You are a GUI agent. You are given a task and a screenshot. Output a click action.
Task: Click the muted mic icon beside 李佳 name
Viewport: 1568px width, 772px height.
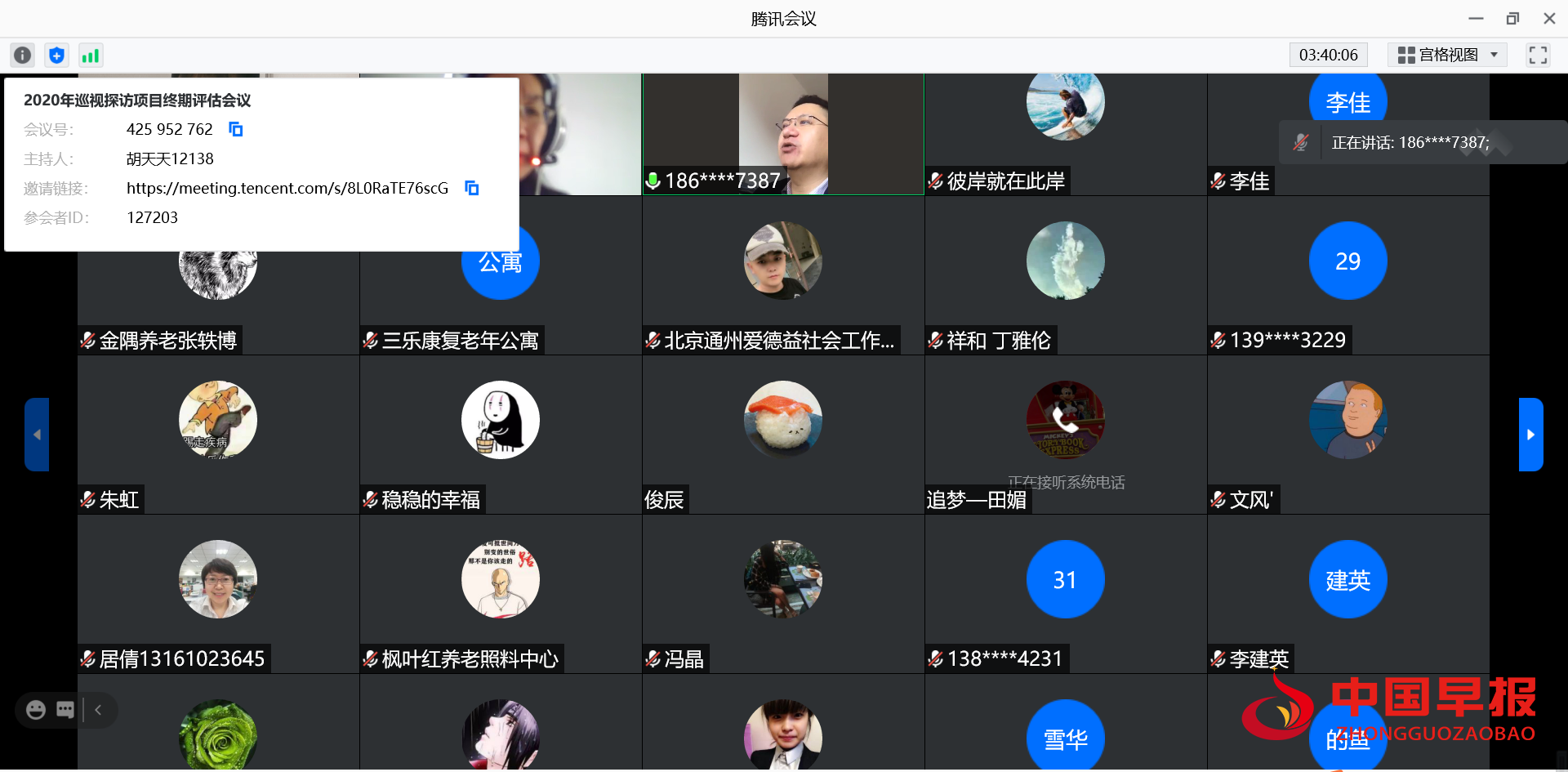(x=1218, y=181)
